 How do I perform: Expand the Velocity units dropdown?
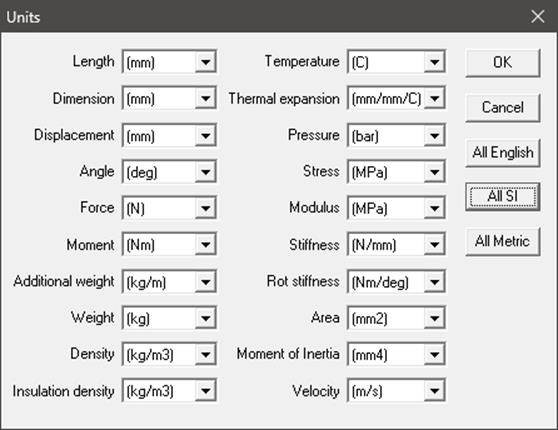(396, 390)
